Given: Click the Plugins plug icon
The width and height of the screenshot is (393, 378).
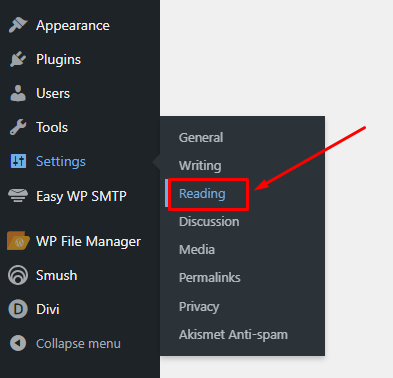Looking at the screenshot, I should [x=18, y=59].
